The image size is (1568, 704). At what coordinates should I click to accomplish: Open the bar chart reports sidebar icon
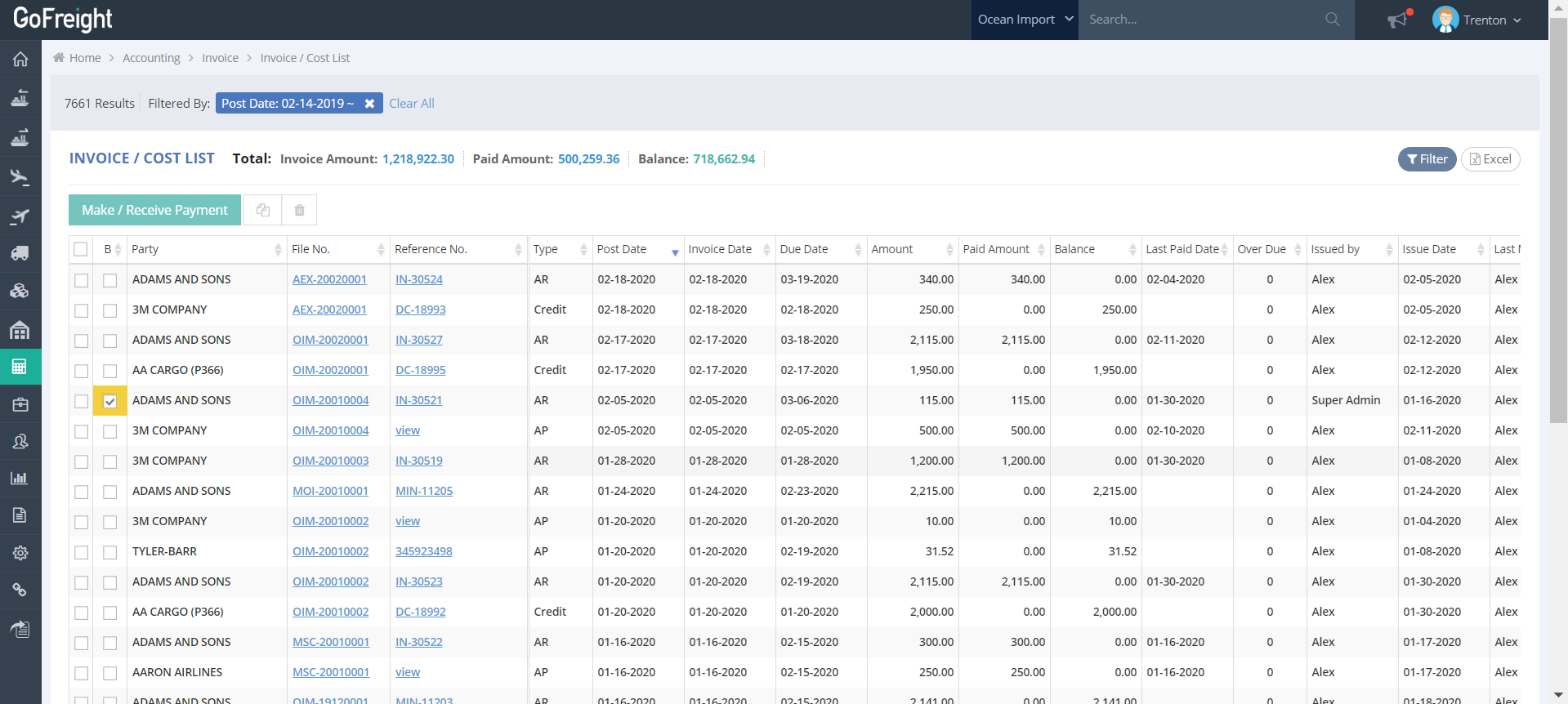coord(20,478)
